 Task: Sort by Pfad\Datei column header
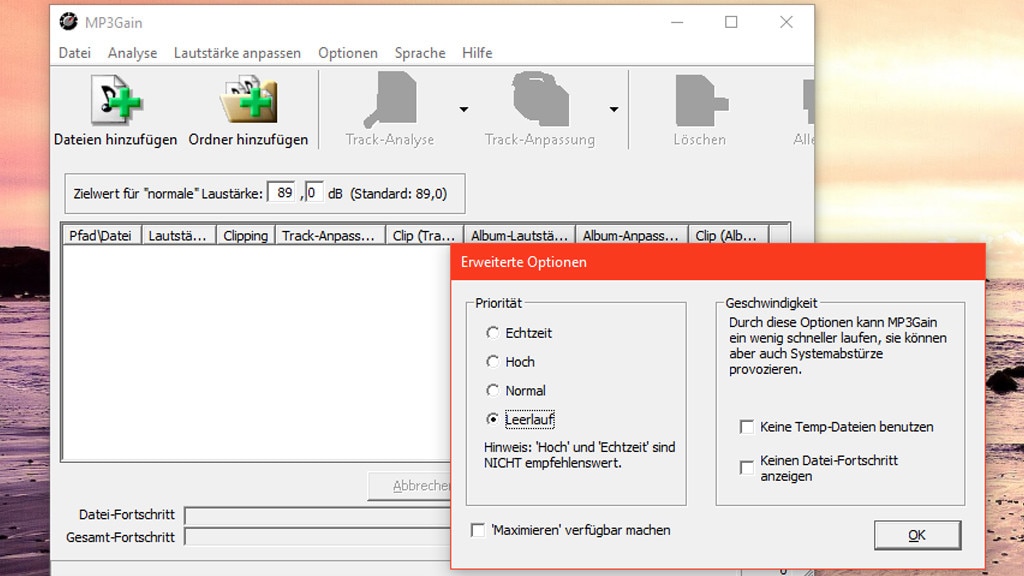point(102,236)
